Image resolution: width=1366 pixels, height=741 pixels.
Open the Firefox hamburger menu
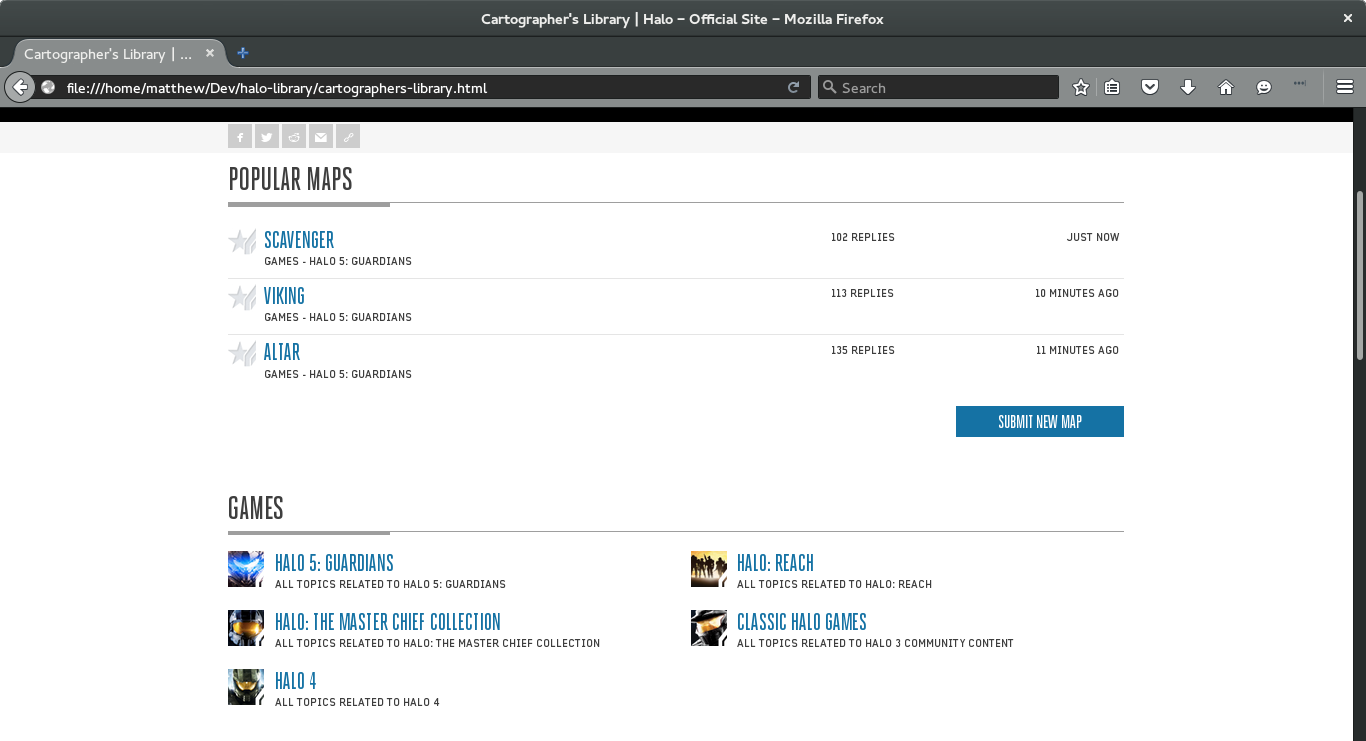(1345, 87)
